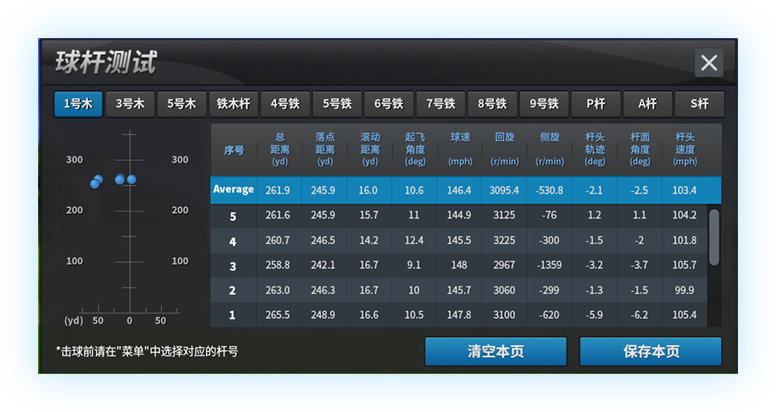The width and height of the screenshot is (776, 412).
Task: Click club path -5.9 in row 1
Action: click(594, 315)
